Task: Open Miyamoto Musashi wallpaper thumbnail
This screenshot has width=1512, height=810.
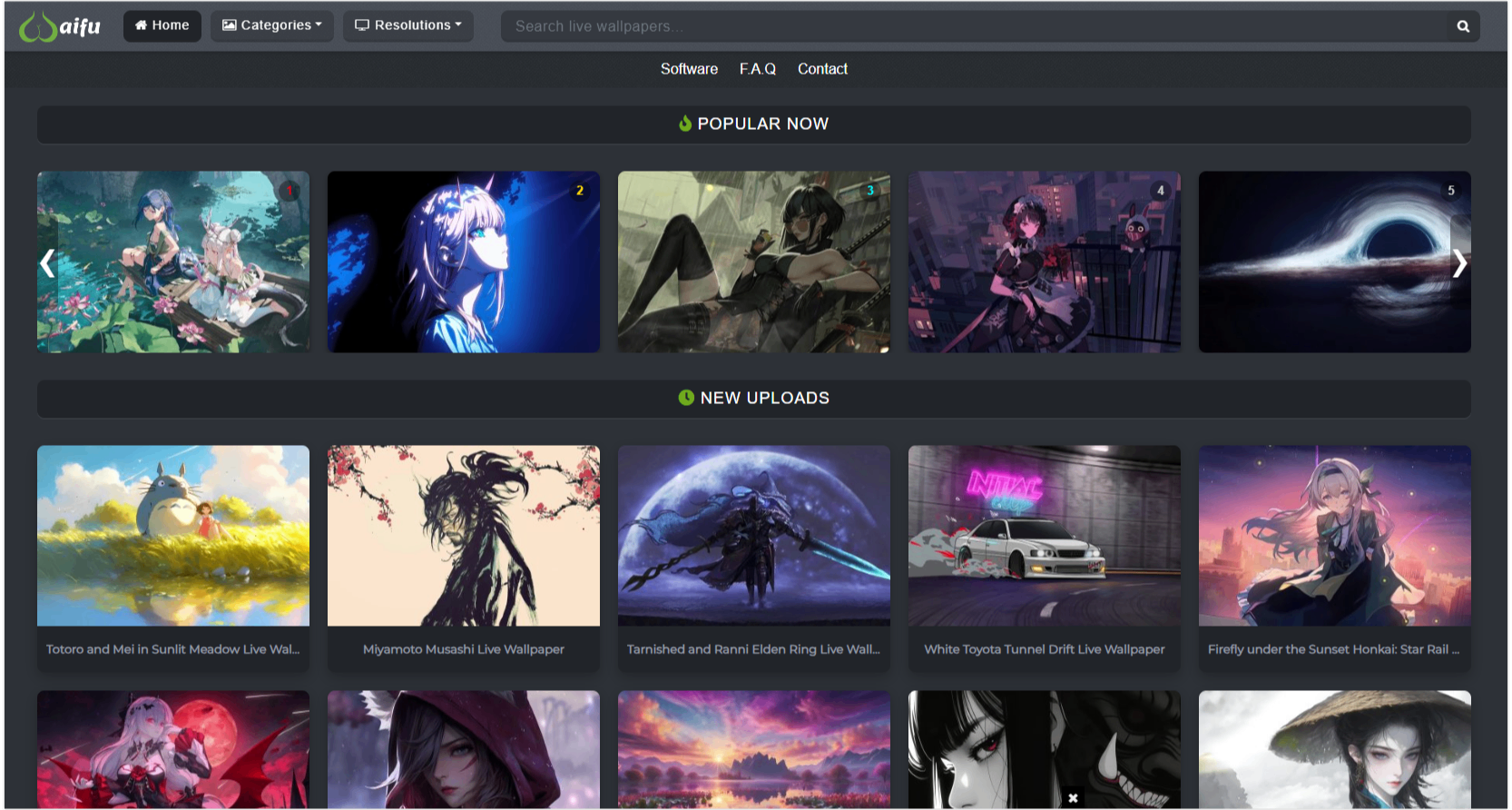Action: click(x=464, y=536)
